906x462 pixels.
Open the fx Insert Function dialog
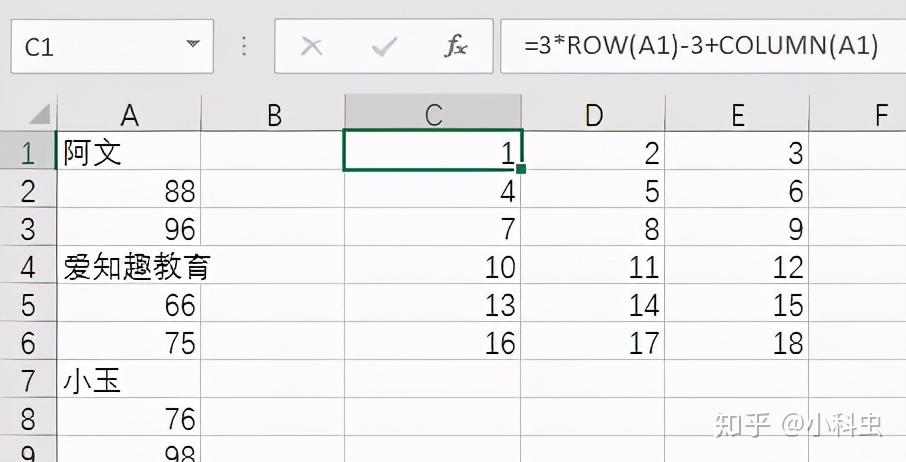(456, 46)
